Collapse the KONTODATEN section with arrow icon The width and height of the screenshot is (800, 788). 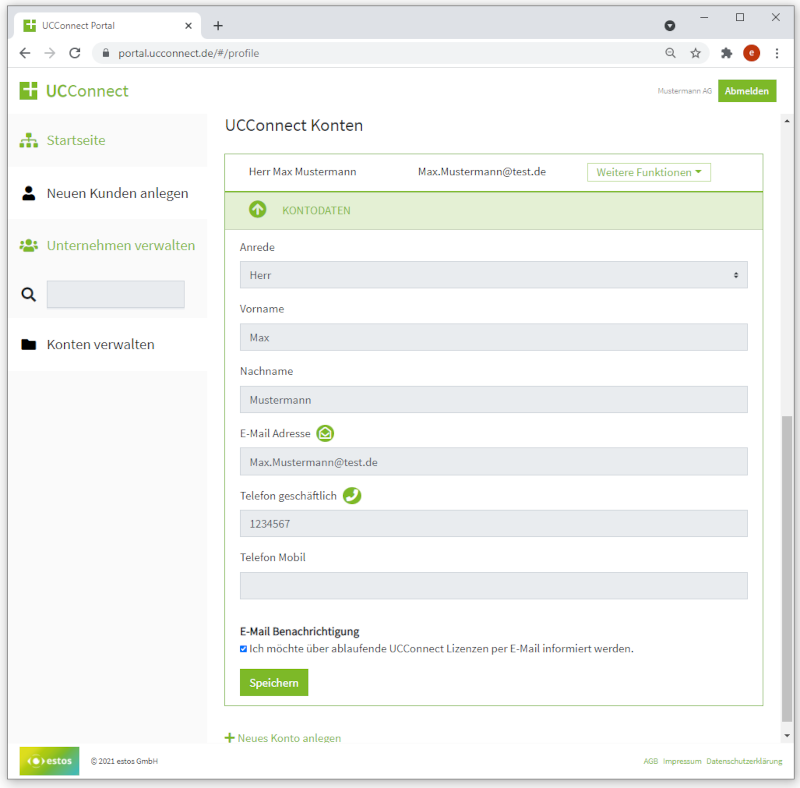click(x=258, y=210)
